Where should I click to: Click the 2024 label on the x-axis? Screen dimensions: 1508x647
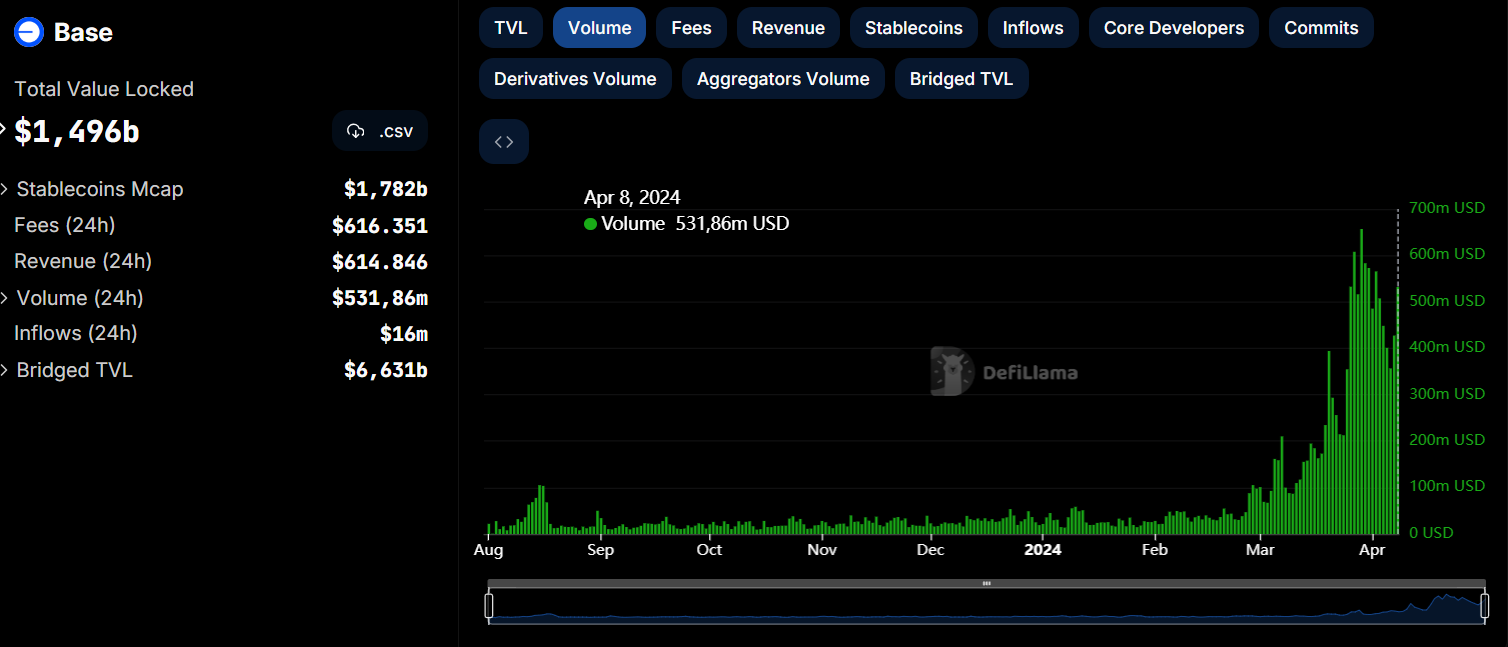coord(1043,550)
